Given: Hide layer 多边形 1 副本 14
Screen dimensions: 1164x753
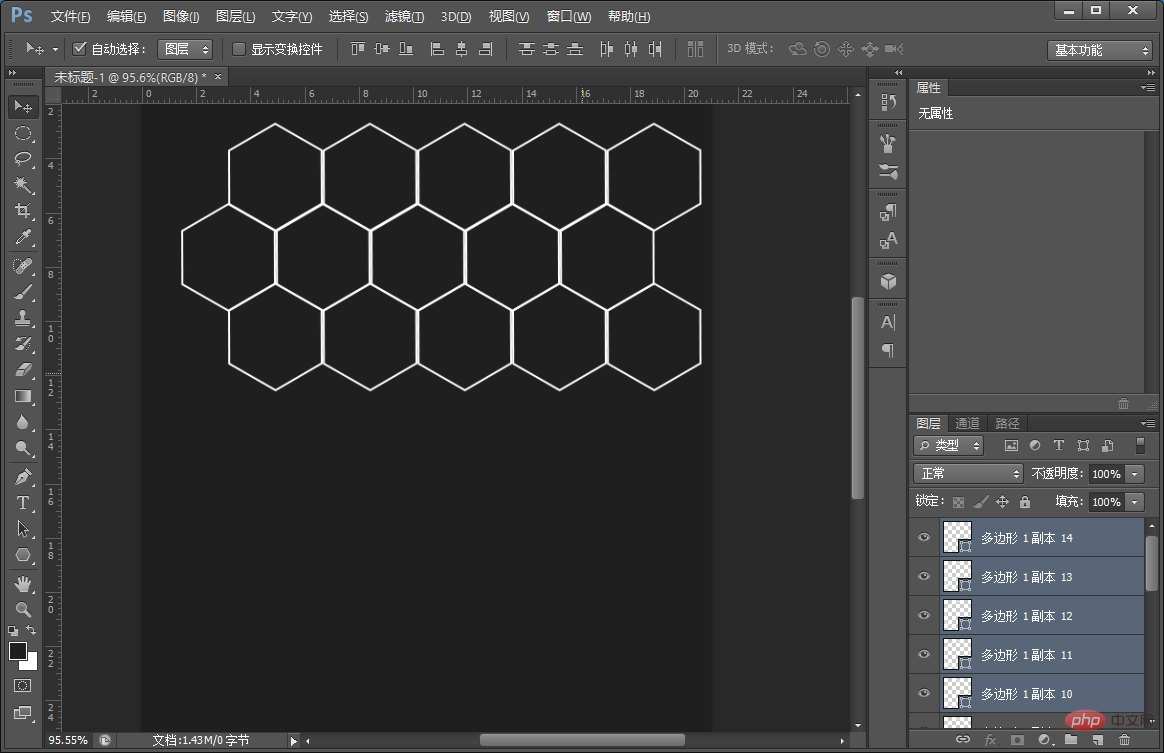Looking at the screenshot, I should coord(924,538).
